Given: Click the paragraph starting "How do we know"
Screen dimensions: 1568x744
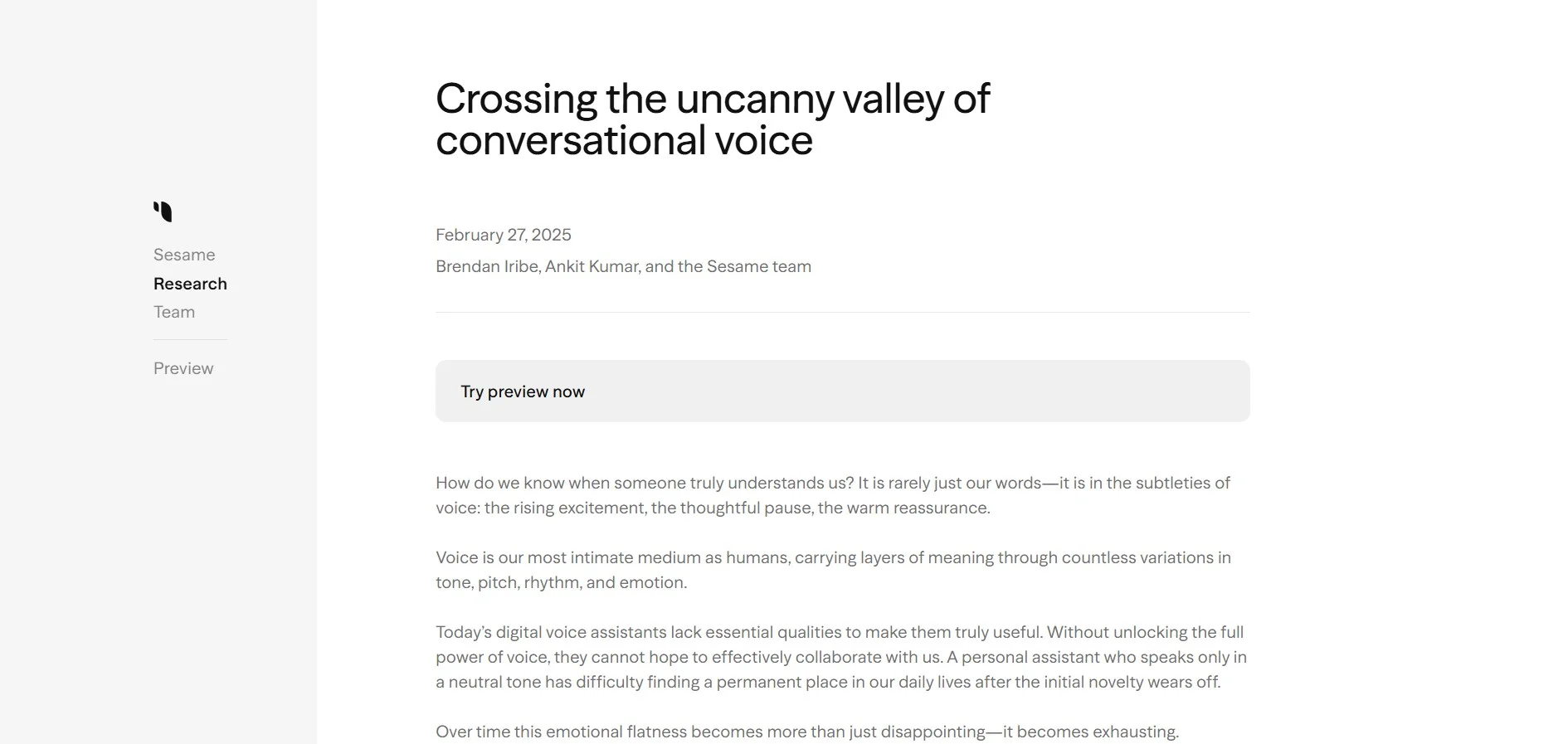Looking at the screenshot, I should tap(832, 495).
